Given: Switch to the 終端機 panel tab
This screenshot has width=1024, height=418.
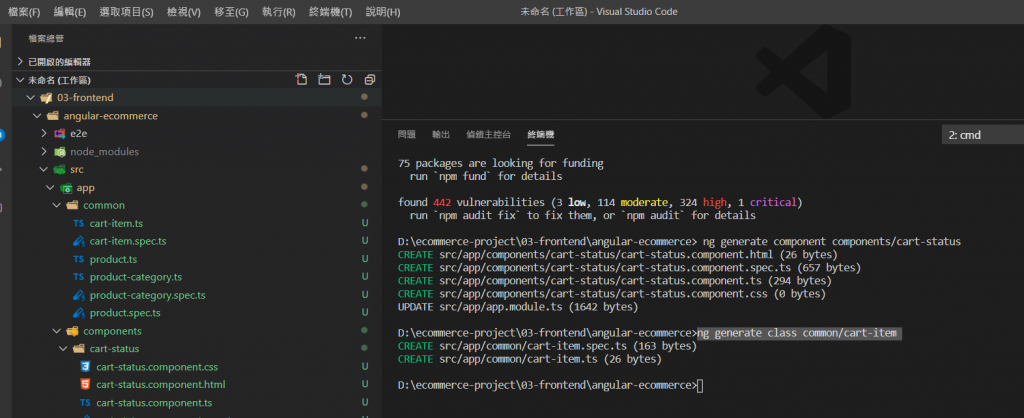Looking at the screenshot, I should click(x=541, y=135).
